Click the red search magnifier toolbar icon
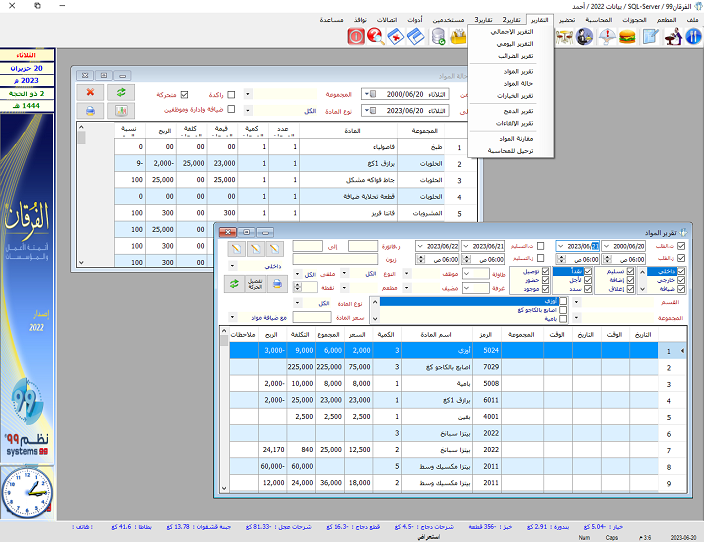The image size is (704, 542). 376,37
